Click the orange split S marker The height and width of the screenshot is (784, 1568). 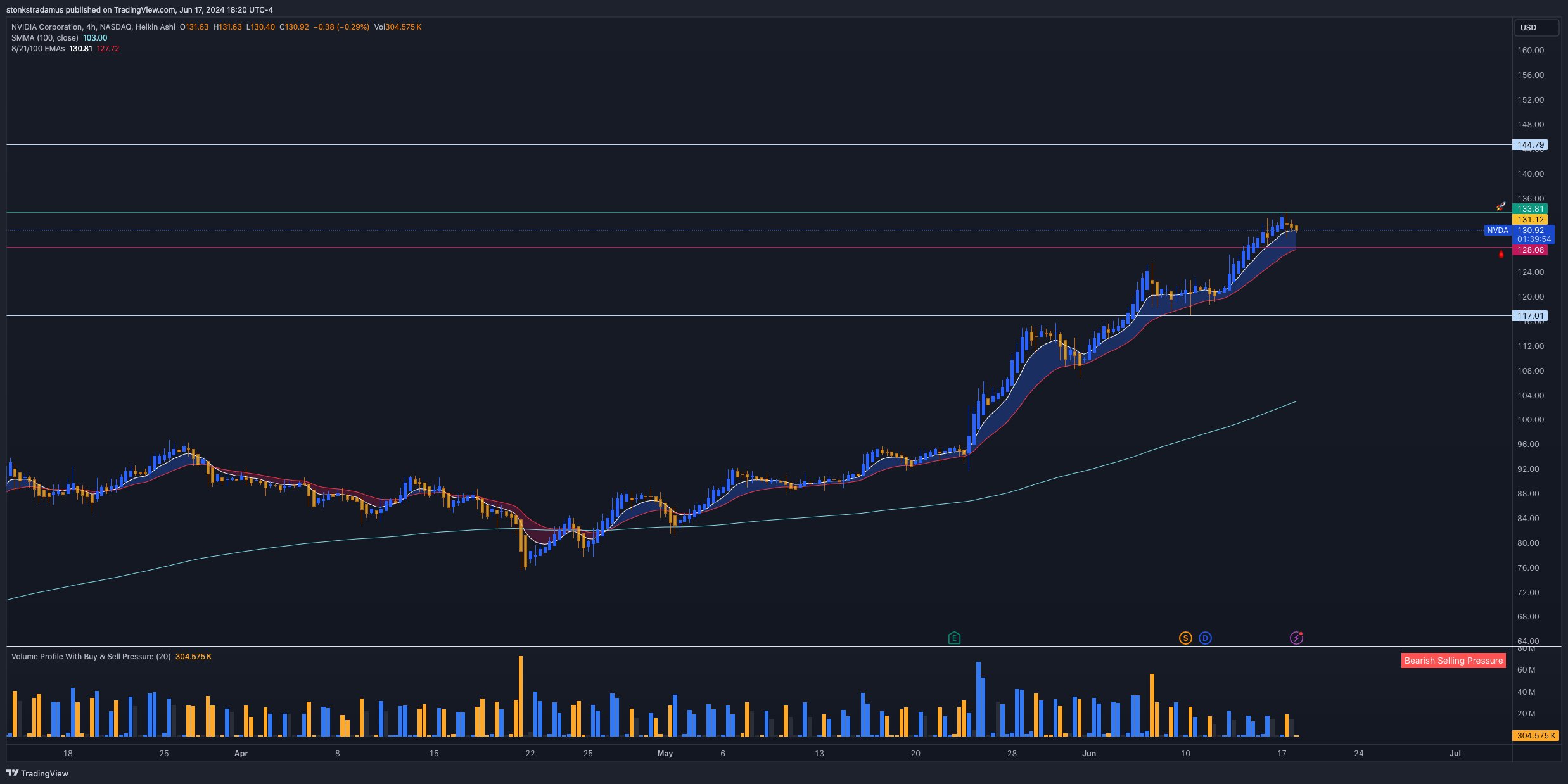click(1185, 638)
